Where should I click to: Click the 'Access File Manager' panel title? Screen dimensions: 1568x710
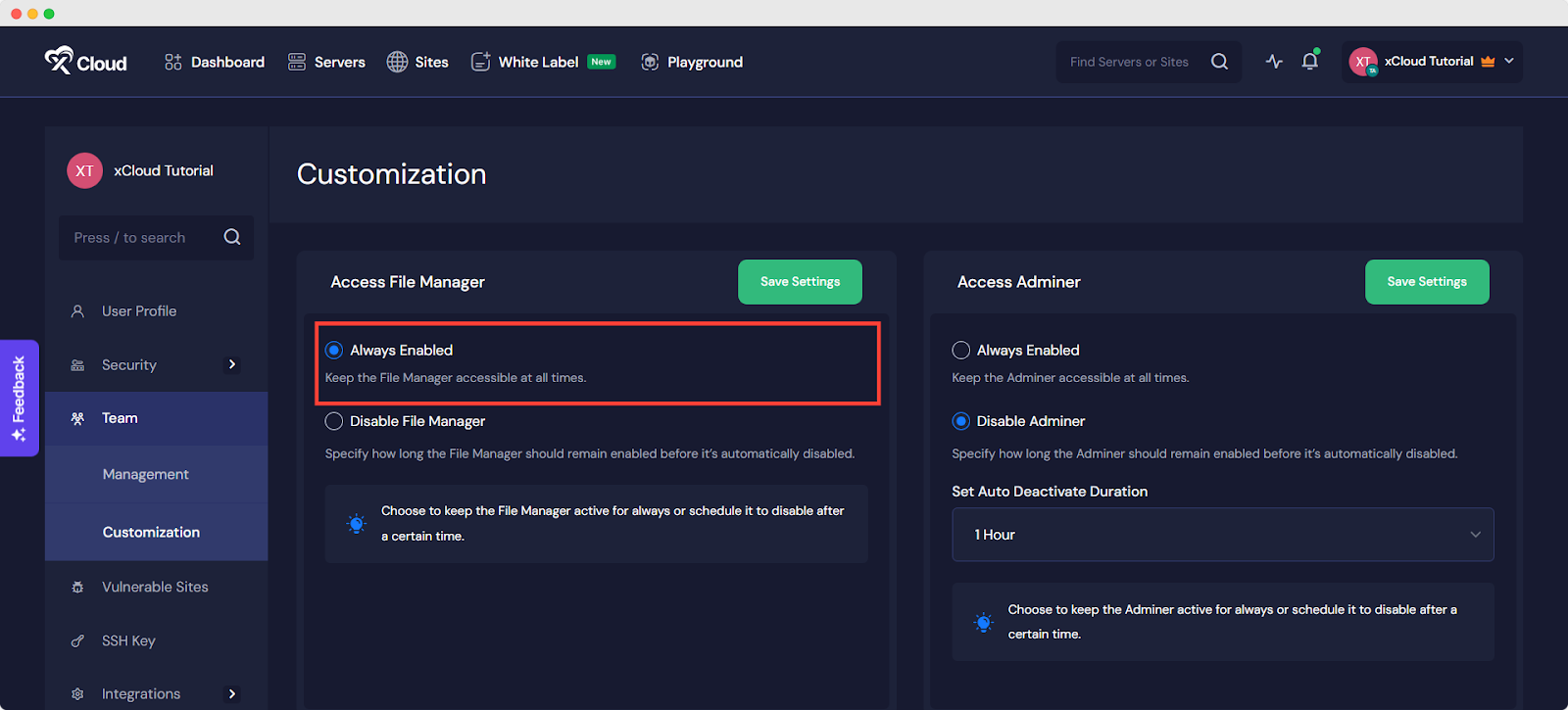(408, 282)
